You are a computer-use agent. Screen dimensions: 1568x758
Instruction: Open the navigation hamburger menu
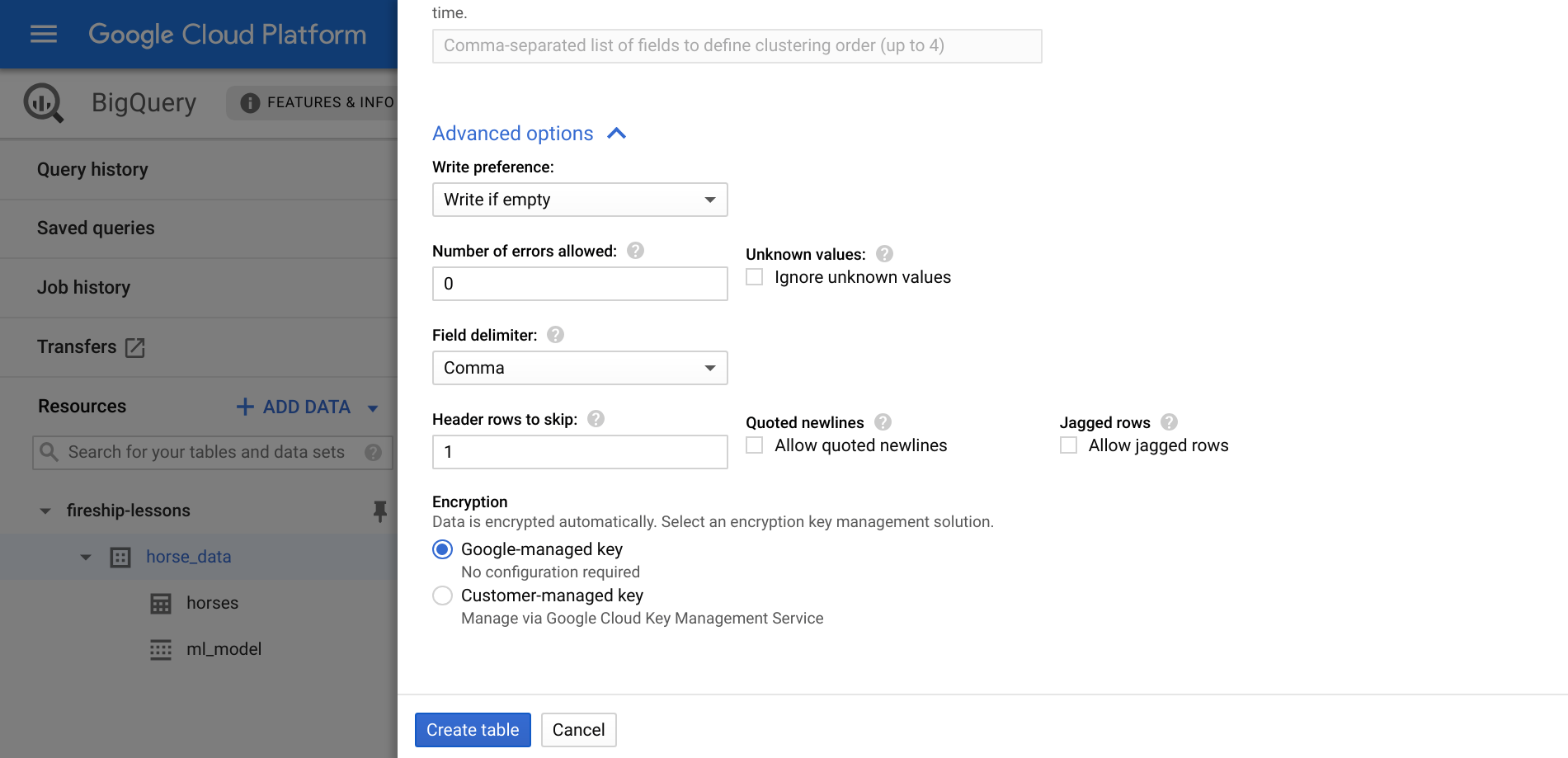tap(43, 34)
